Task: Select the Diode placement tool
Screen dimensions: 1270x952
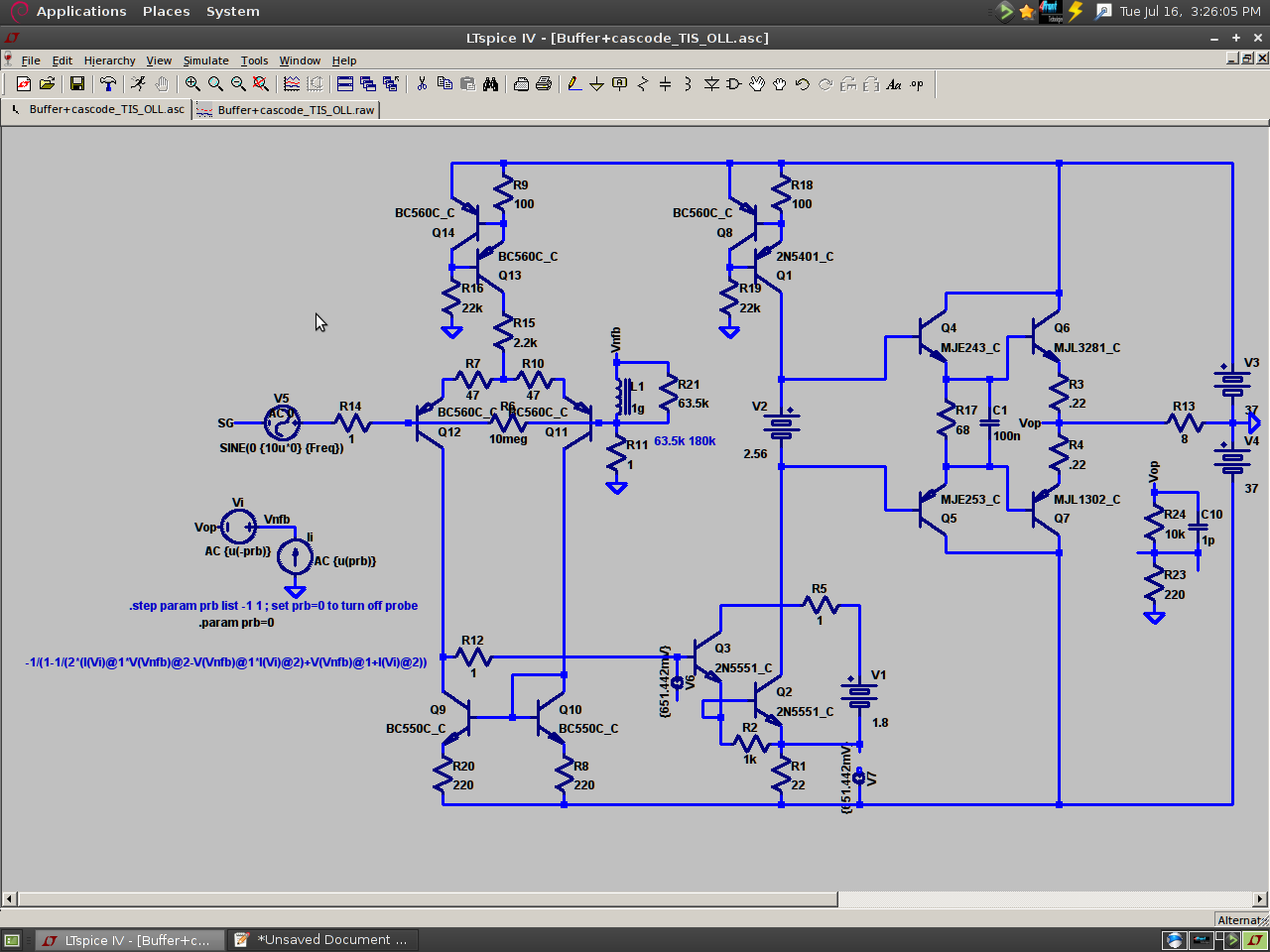Action: tap(711, 84)
